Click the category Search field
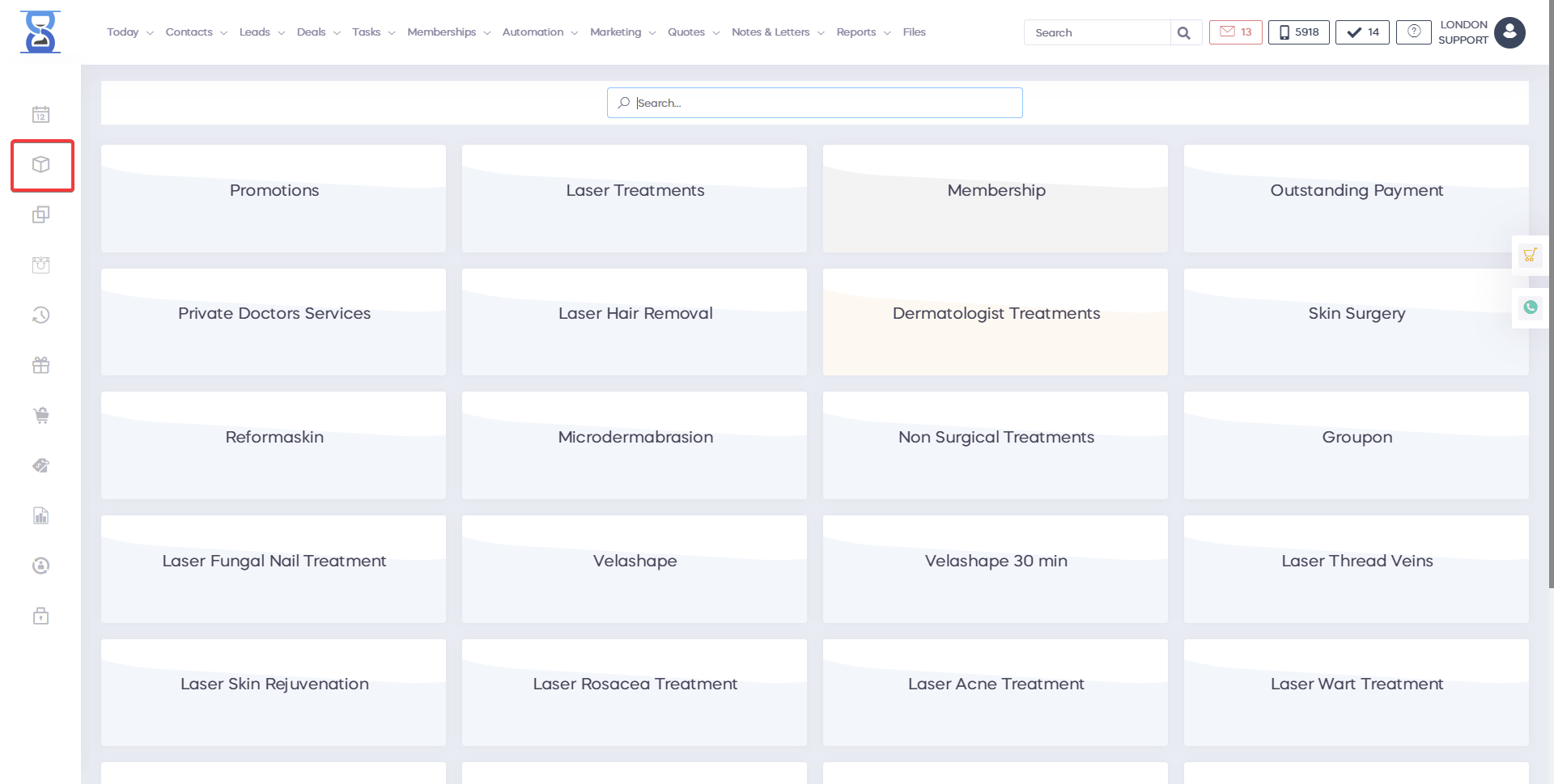The image size is (1554, 784). tap(814, 103)
